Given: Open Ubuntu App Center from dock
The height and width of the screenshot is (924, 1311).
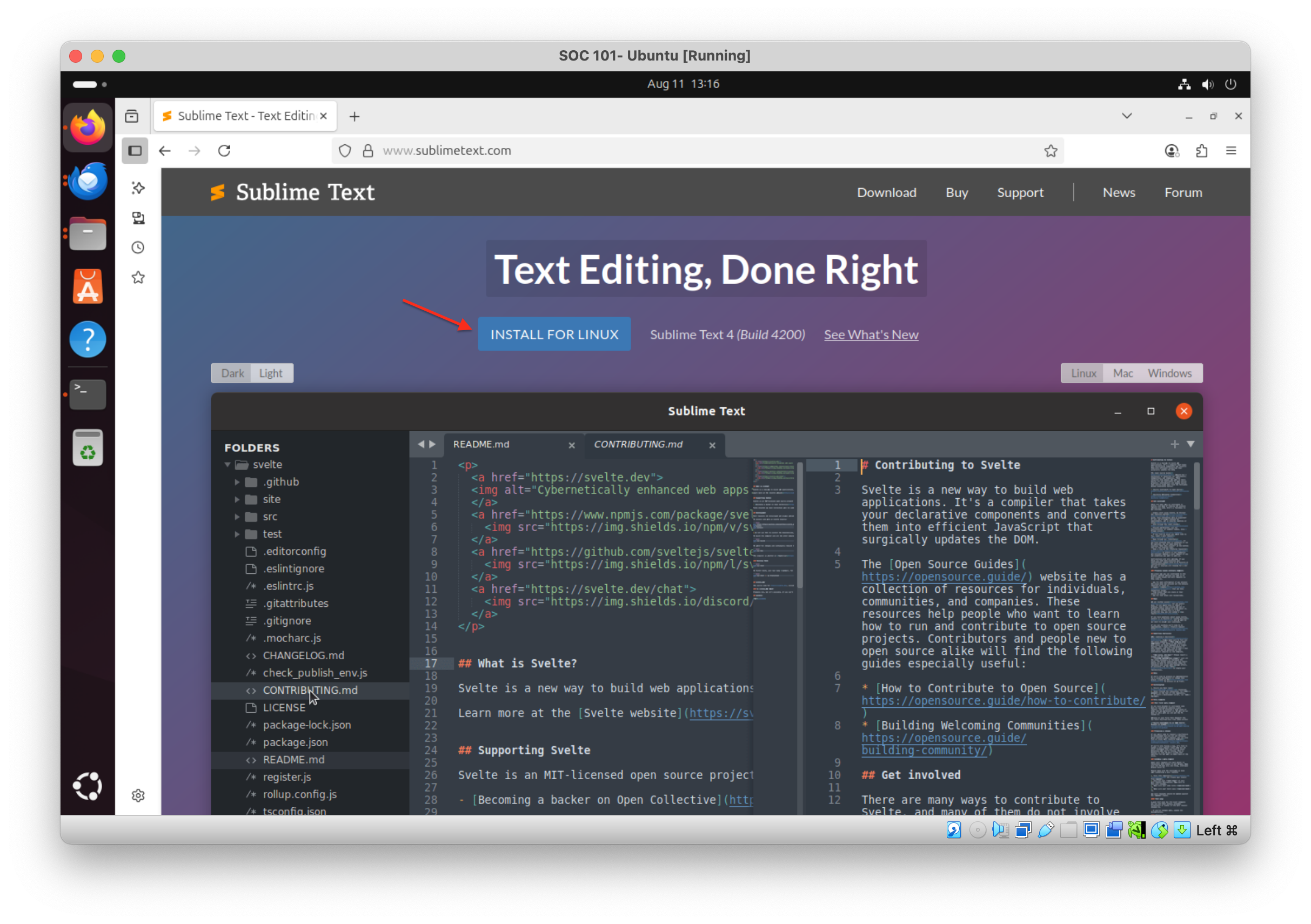Looking at the screenshot, I should click(88, 286).
